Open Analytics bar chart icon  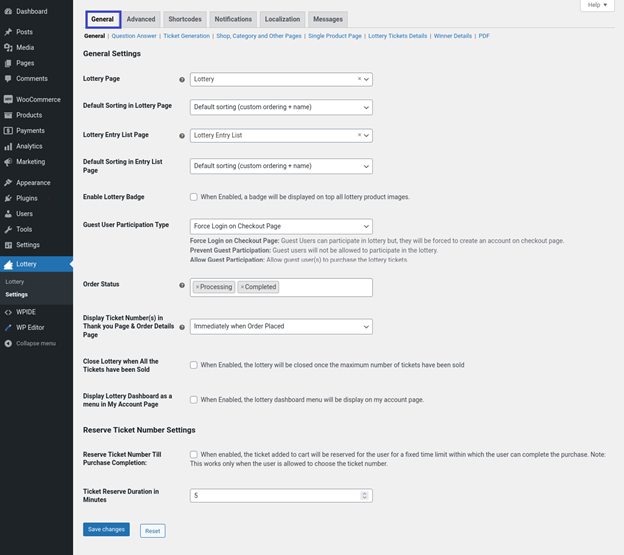(x=8, y=146)
